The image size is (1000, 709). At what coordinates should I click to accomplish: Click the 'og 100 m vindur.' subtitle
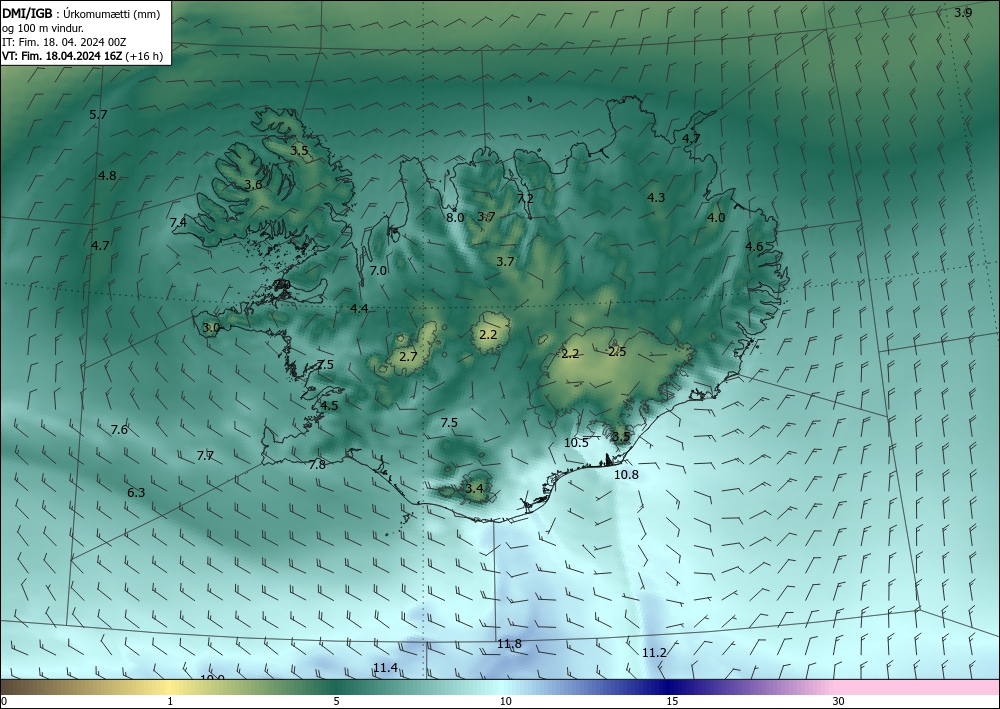point(43,29)
